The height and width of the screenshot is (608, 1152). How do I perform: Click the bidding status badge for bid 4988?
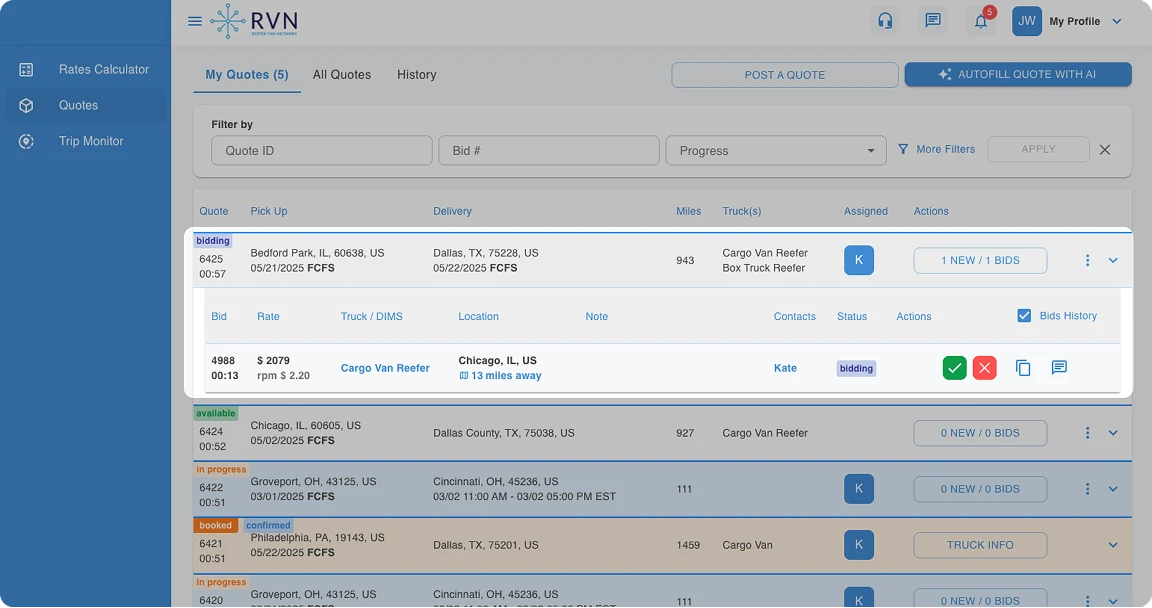(856, 369)
